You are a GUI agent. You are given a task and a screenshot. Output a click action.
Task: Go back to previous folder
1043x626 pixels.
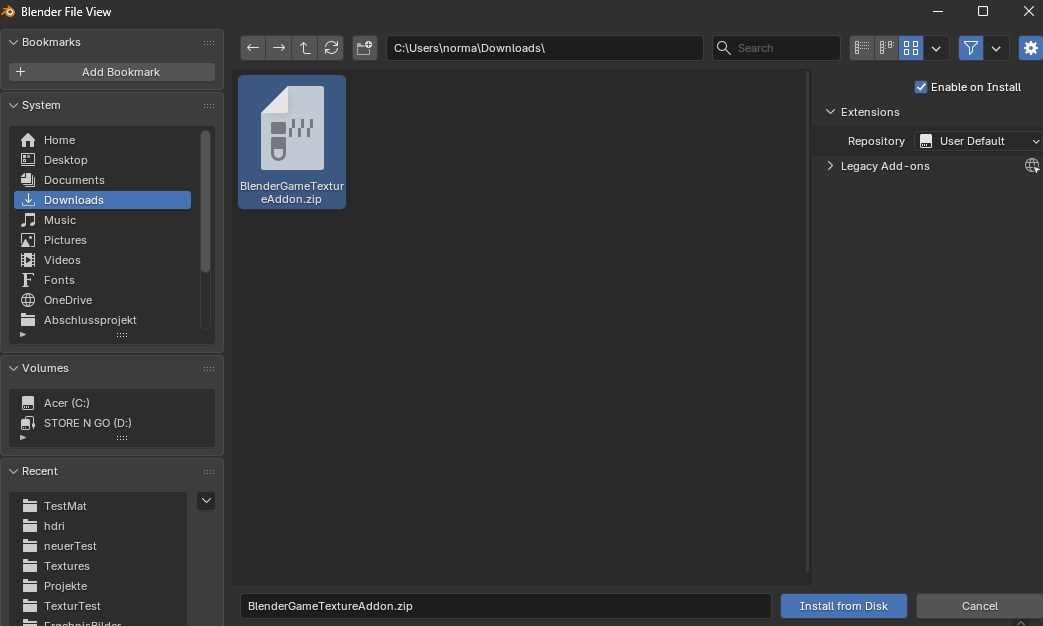253,48
